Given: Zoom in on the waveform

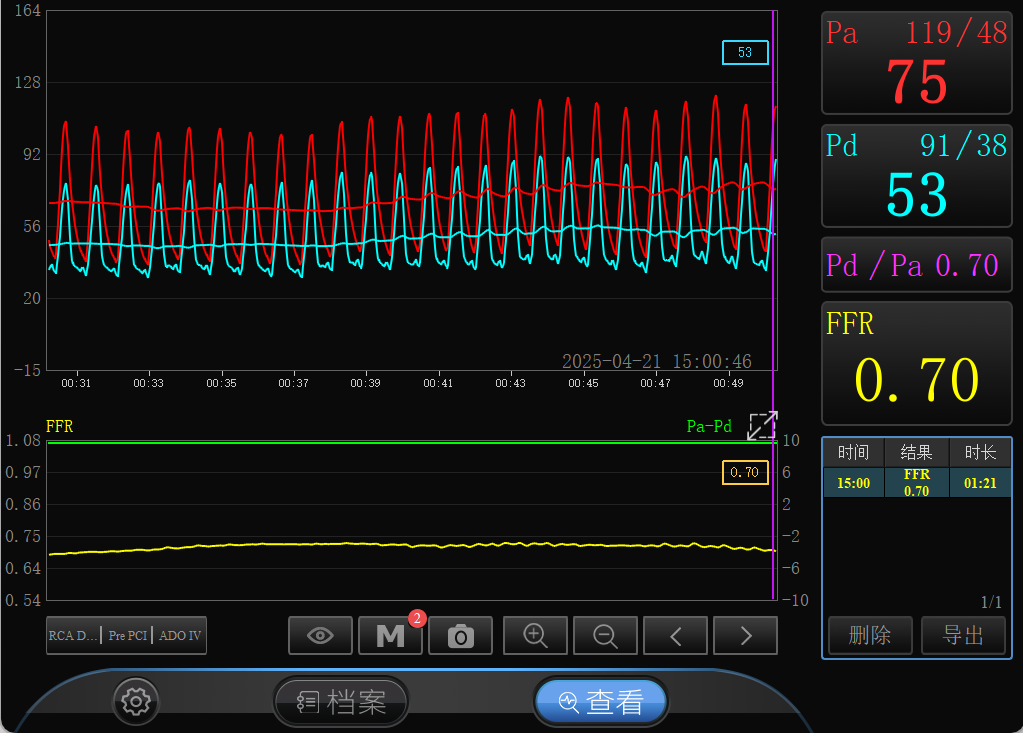Looking at the screenshot, I should 535,635.
